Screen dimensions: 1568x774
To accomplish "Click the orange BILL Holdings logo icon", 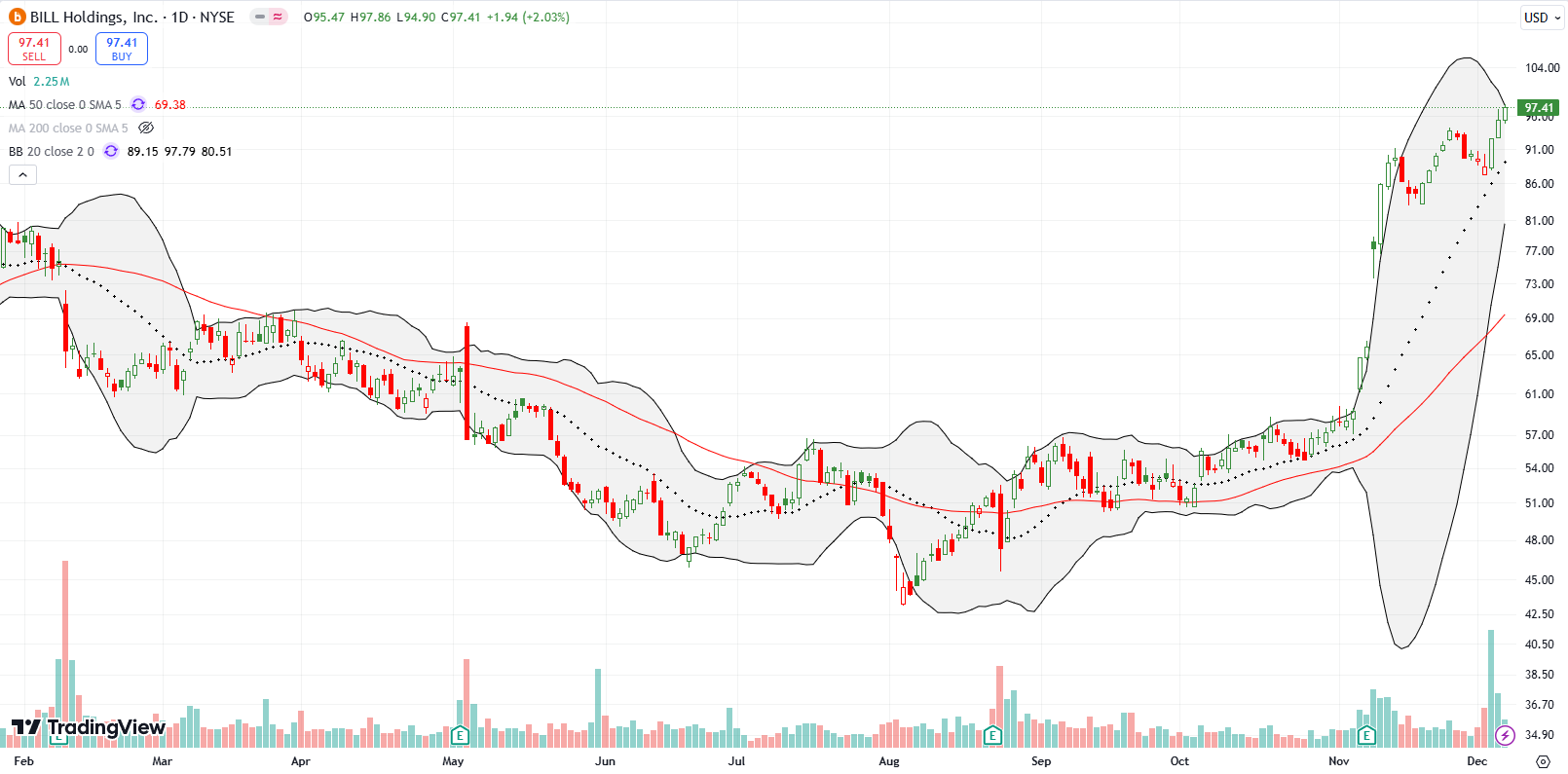I will [17, 17].
